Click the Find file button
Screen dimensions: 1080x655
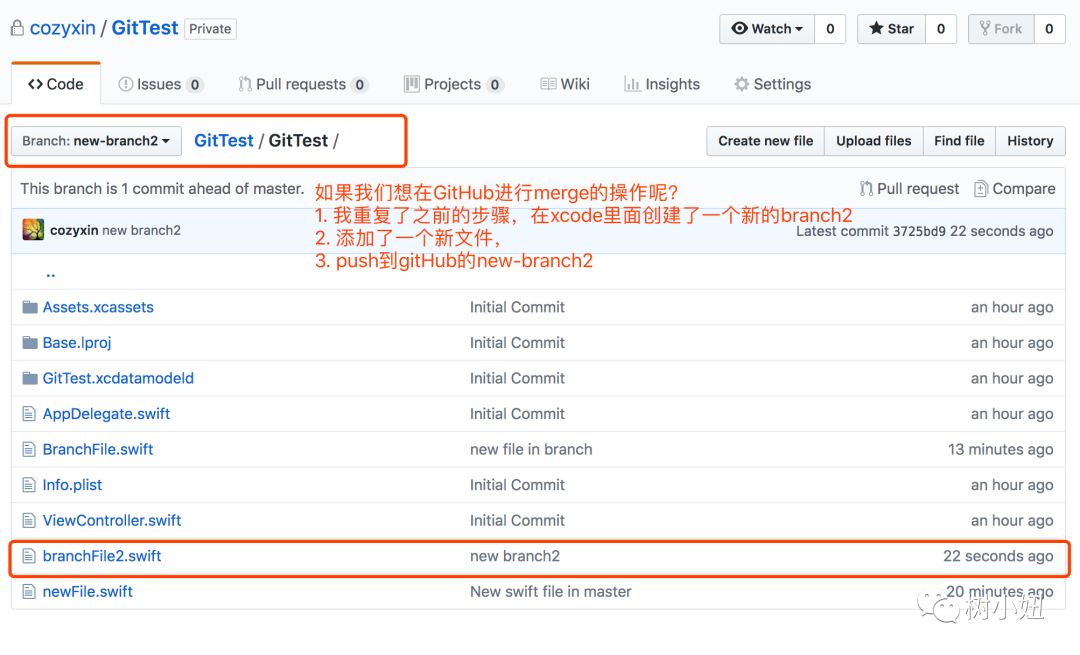pyautogui.click(x=959, y=141)
